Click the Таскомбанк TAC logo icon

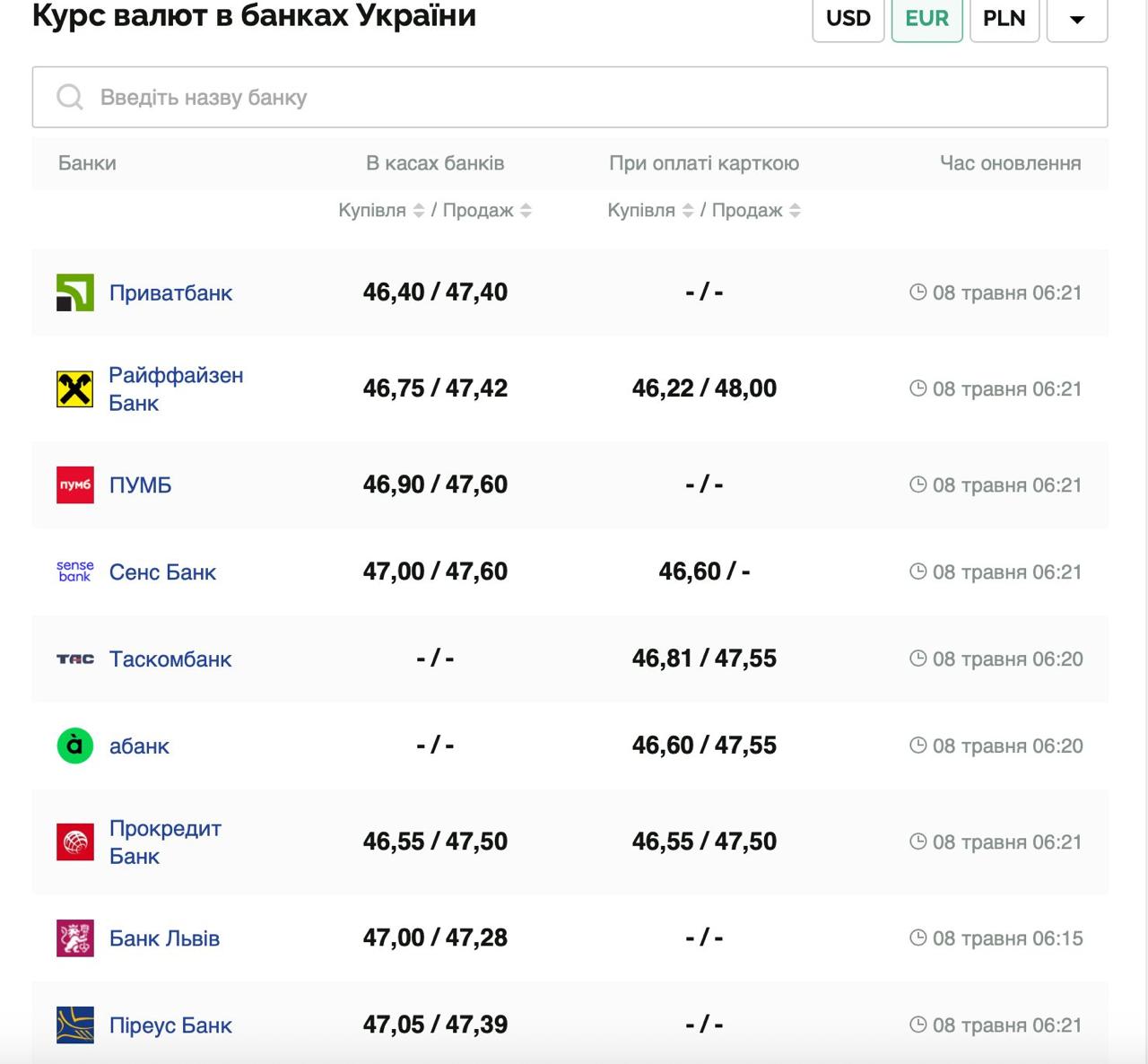(75, 659)
